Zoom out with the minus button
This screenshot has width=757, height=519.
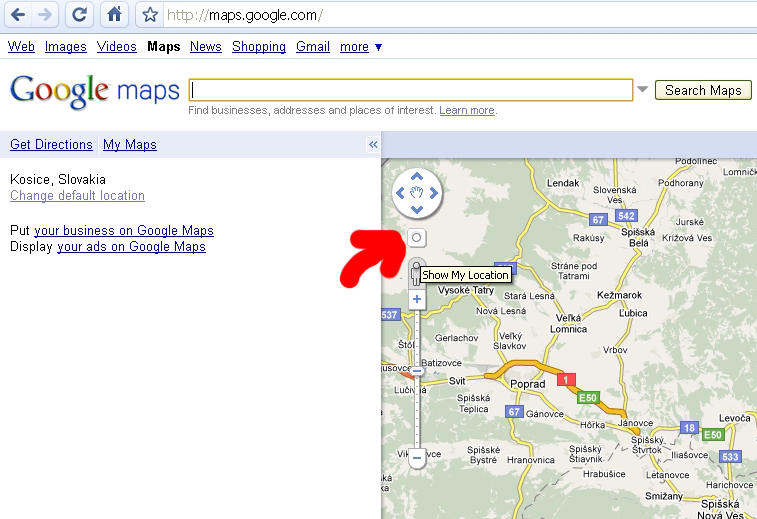pyautogui.click(x=417, y=458)
